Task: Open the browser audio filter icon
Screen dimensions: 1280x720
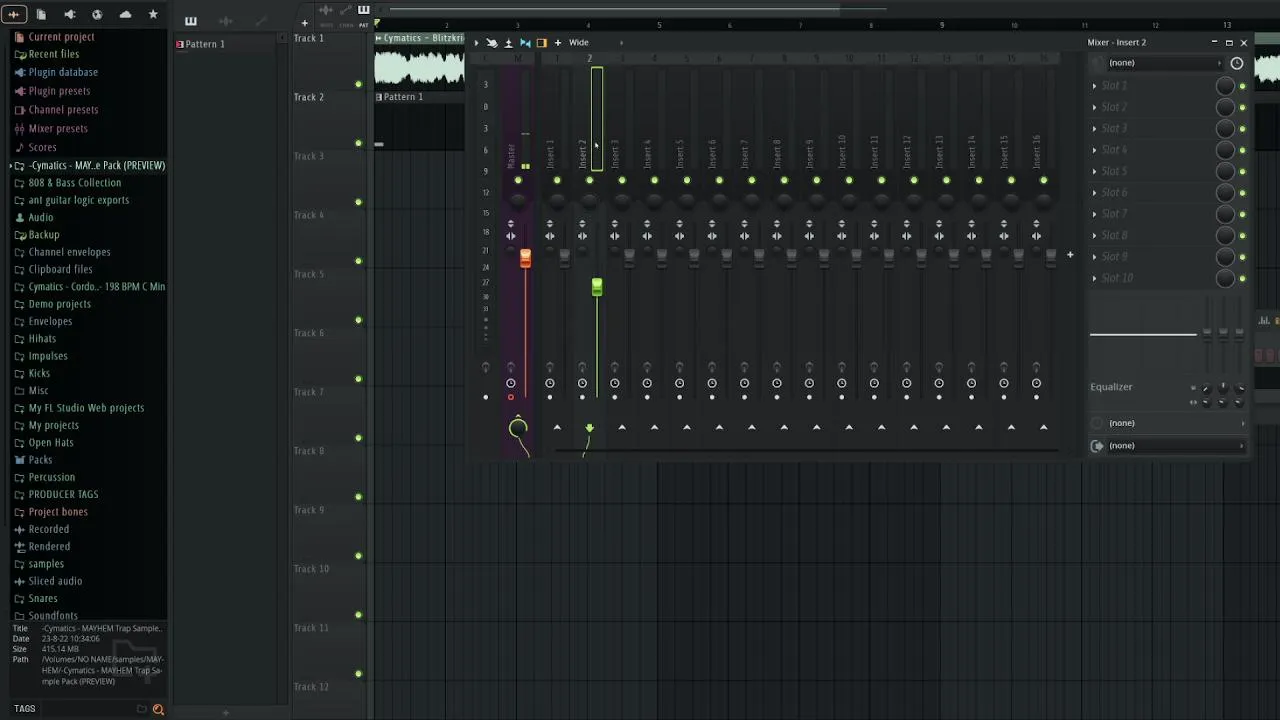Action: (x=14, y=14)
